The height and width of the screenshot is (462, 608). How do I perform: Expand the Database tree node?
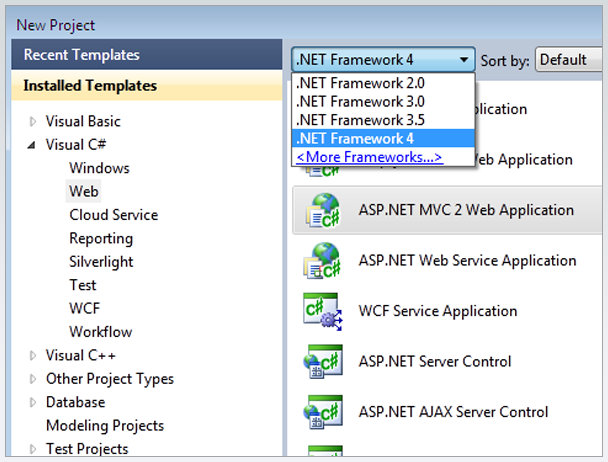(x=33, y=402)
